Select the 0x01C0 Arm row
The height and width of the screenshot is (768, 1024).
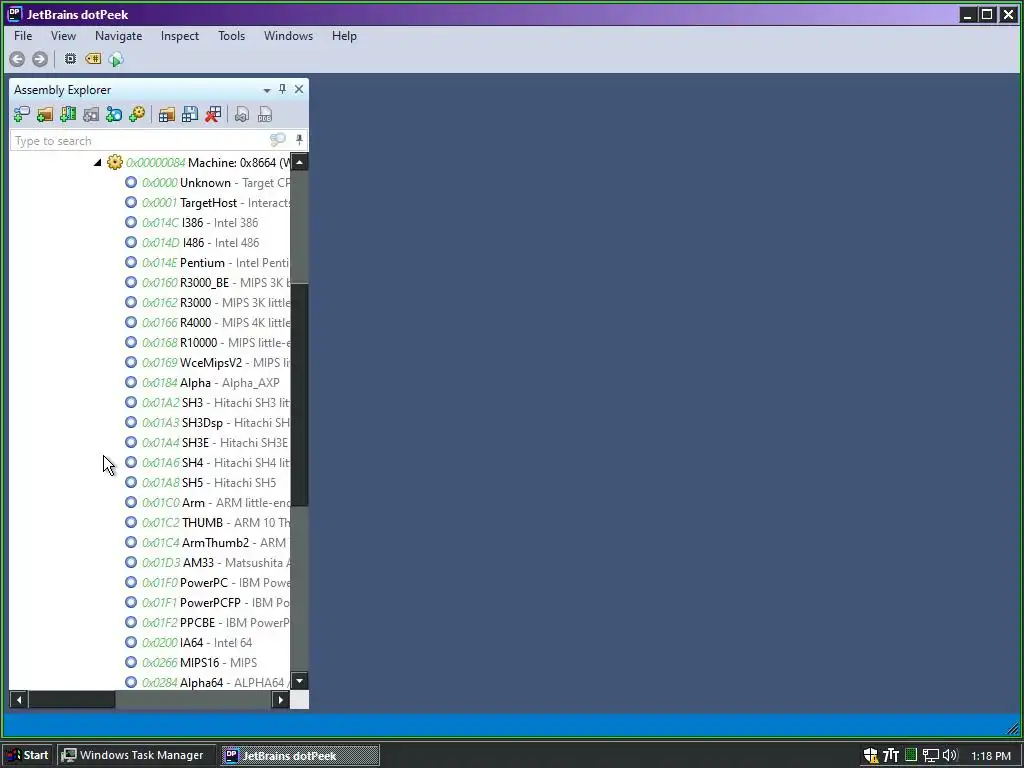point(208,503)
